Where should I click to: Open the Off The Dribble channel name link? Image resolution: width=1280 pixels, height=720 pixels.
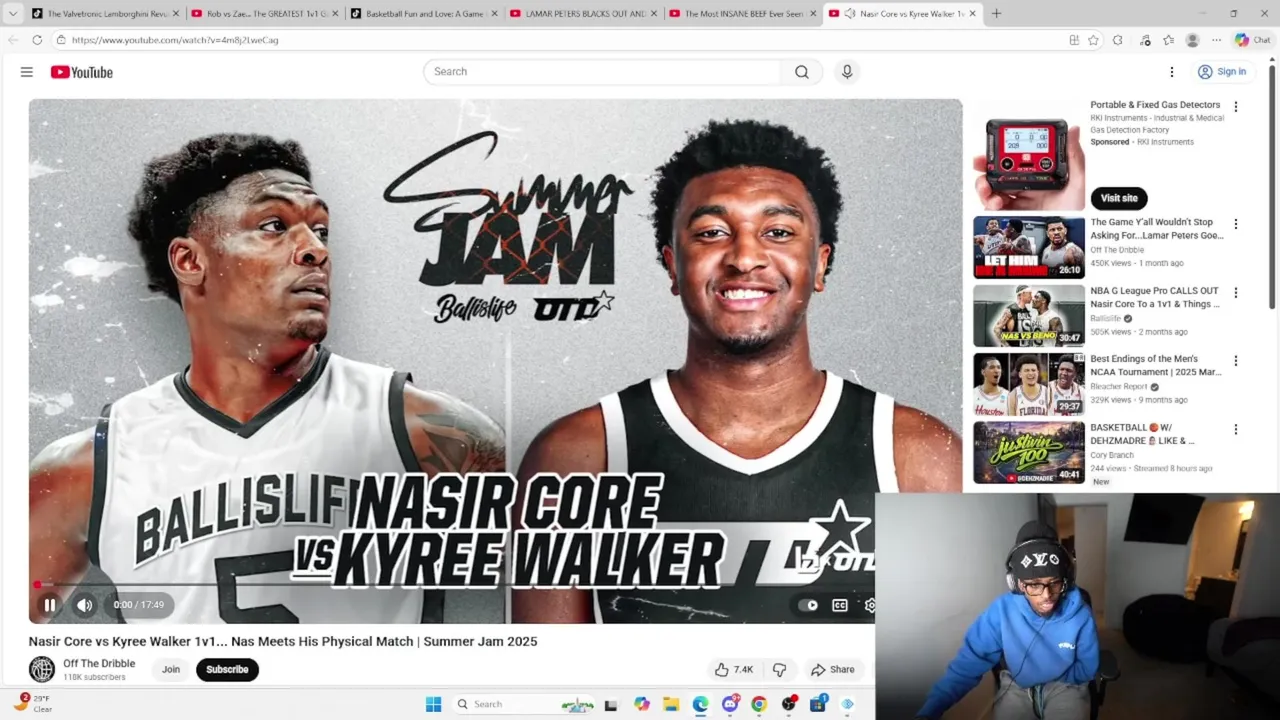[99, 663]
